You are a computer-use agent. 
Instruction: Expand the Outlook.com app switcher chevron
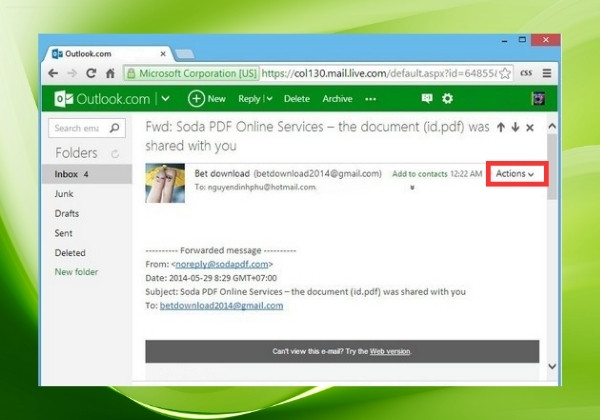pyautogui.click(x=165, y=99)
